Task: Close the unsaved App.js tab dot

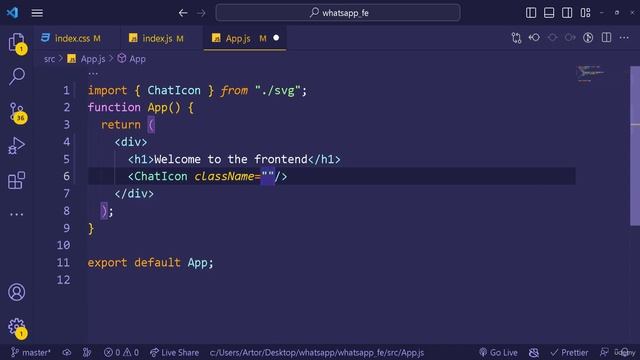Action: (x=276, y=38)
